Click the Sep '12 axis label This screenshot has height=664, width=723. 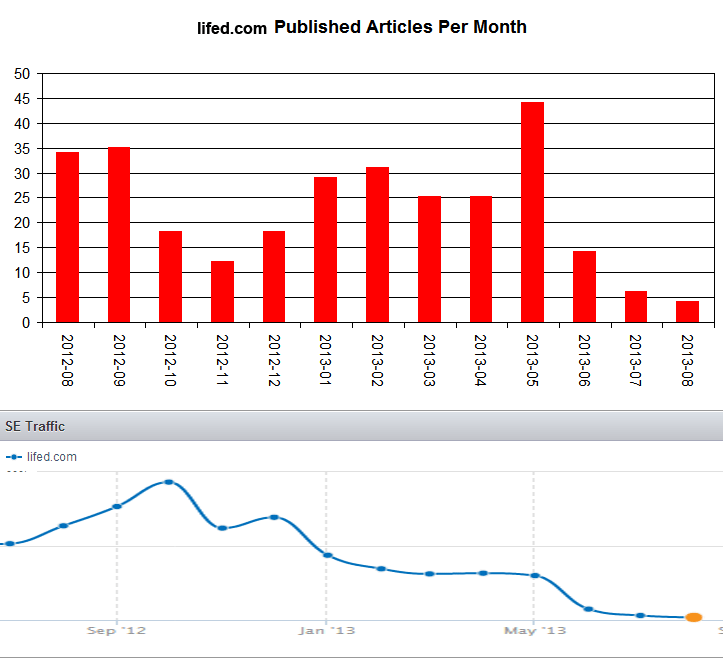point(116,631)
